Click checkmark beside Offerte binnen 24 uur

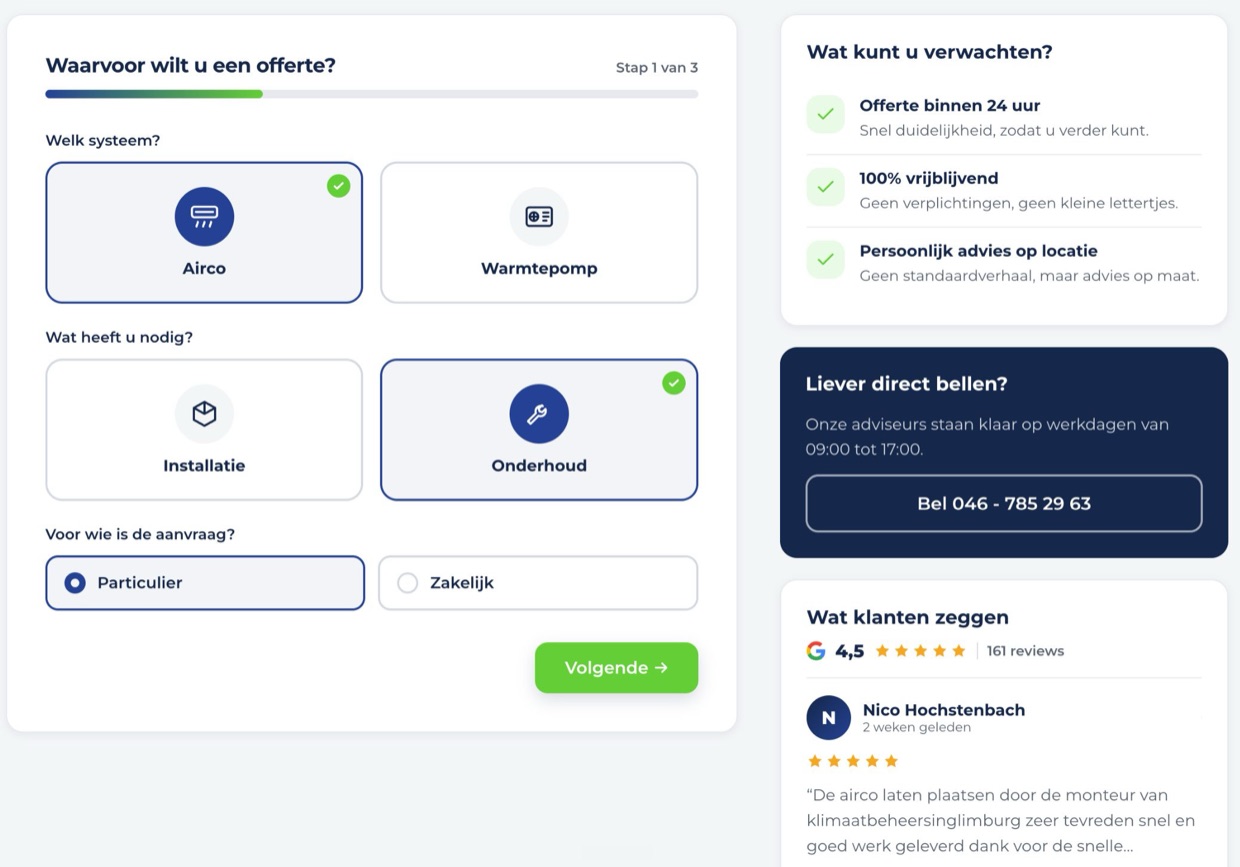[825, 114]
